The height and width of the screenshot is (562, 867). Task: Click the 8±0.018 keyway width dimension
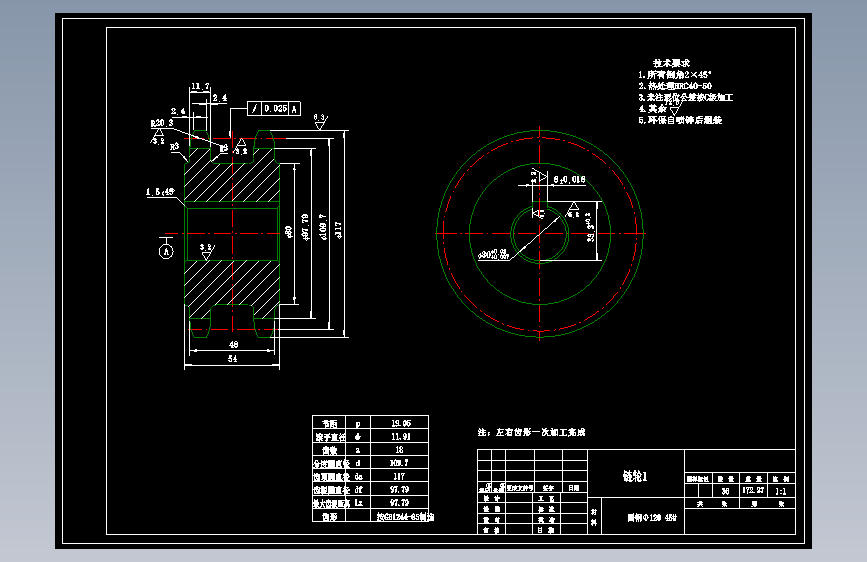tap(569, 180)
